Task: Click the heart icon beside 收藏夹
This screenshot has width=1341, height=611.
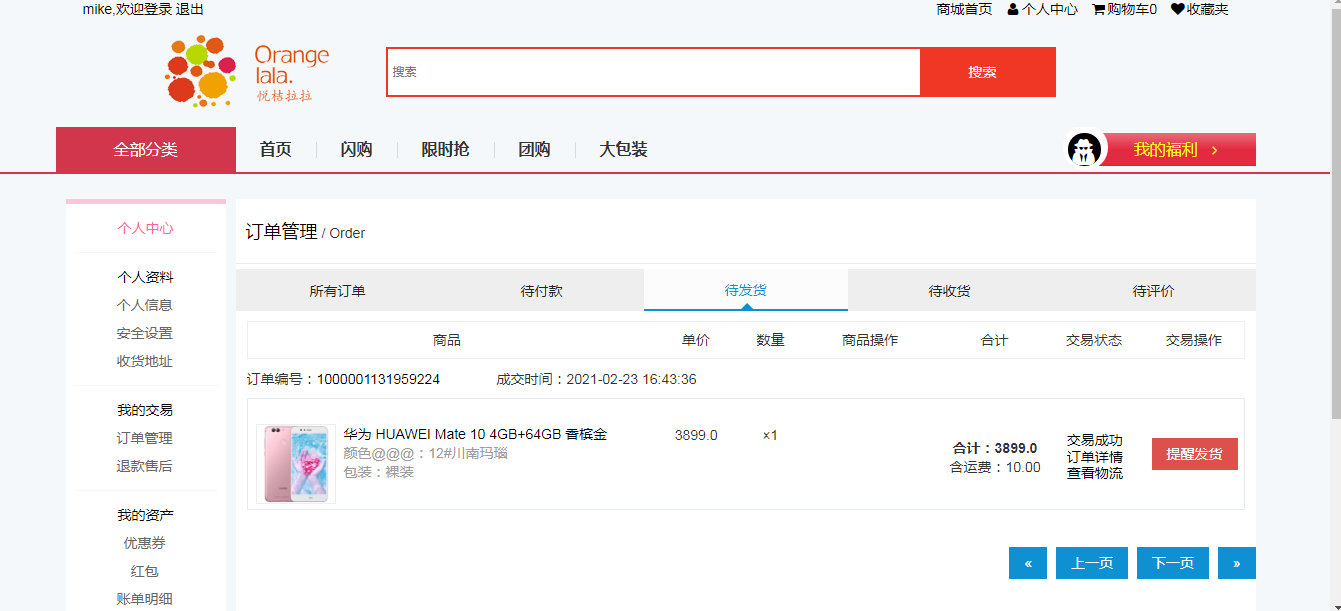Action: 1178,10
